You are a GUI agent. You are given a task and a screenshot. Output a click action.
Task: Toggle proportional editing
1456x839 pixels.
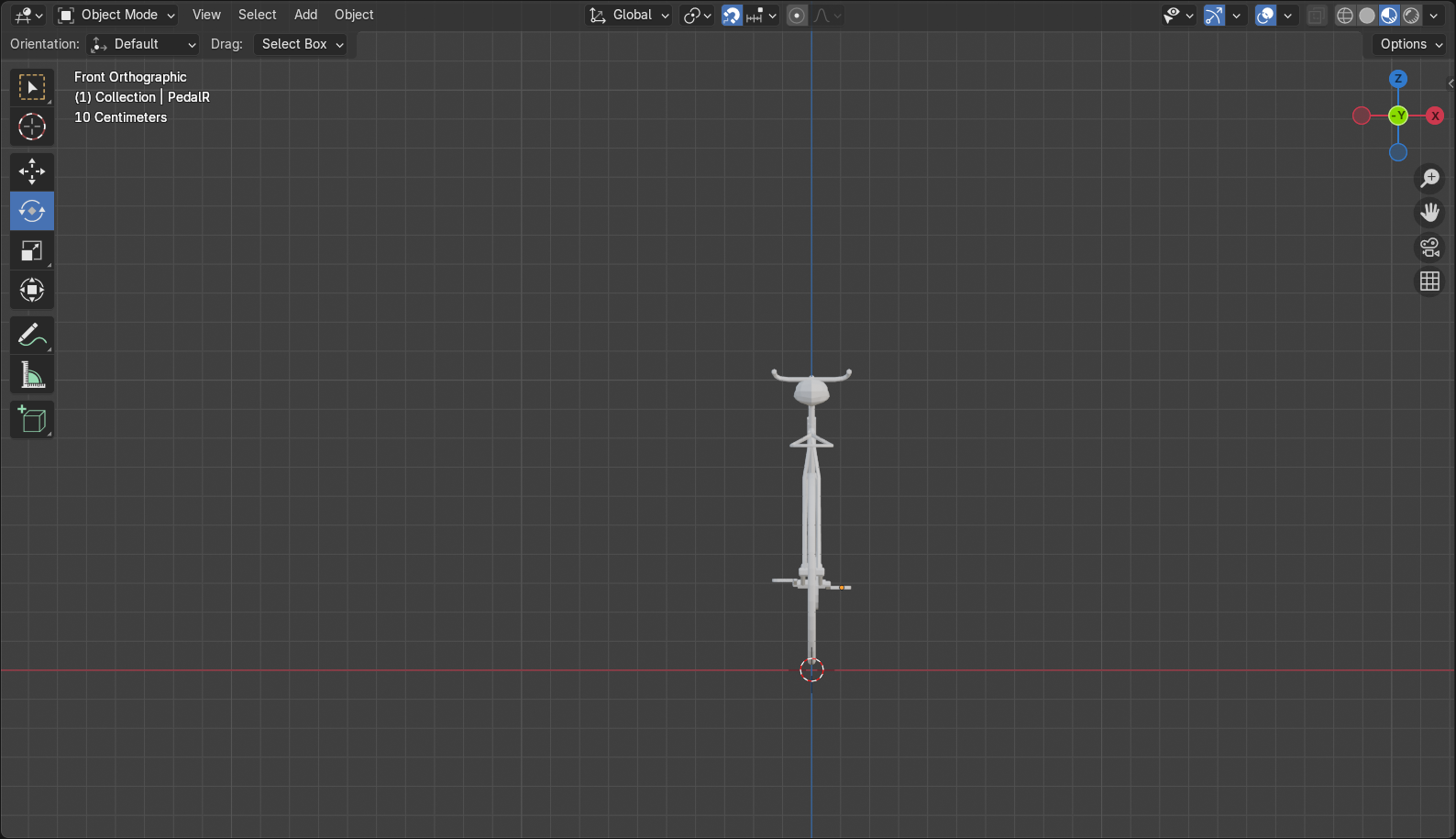(x=798, y=15)
